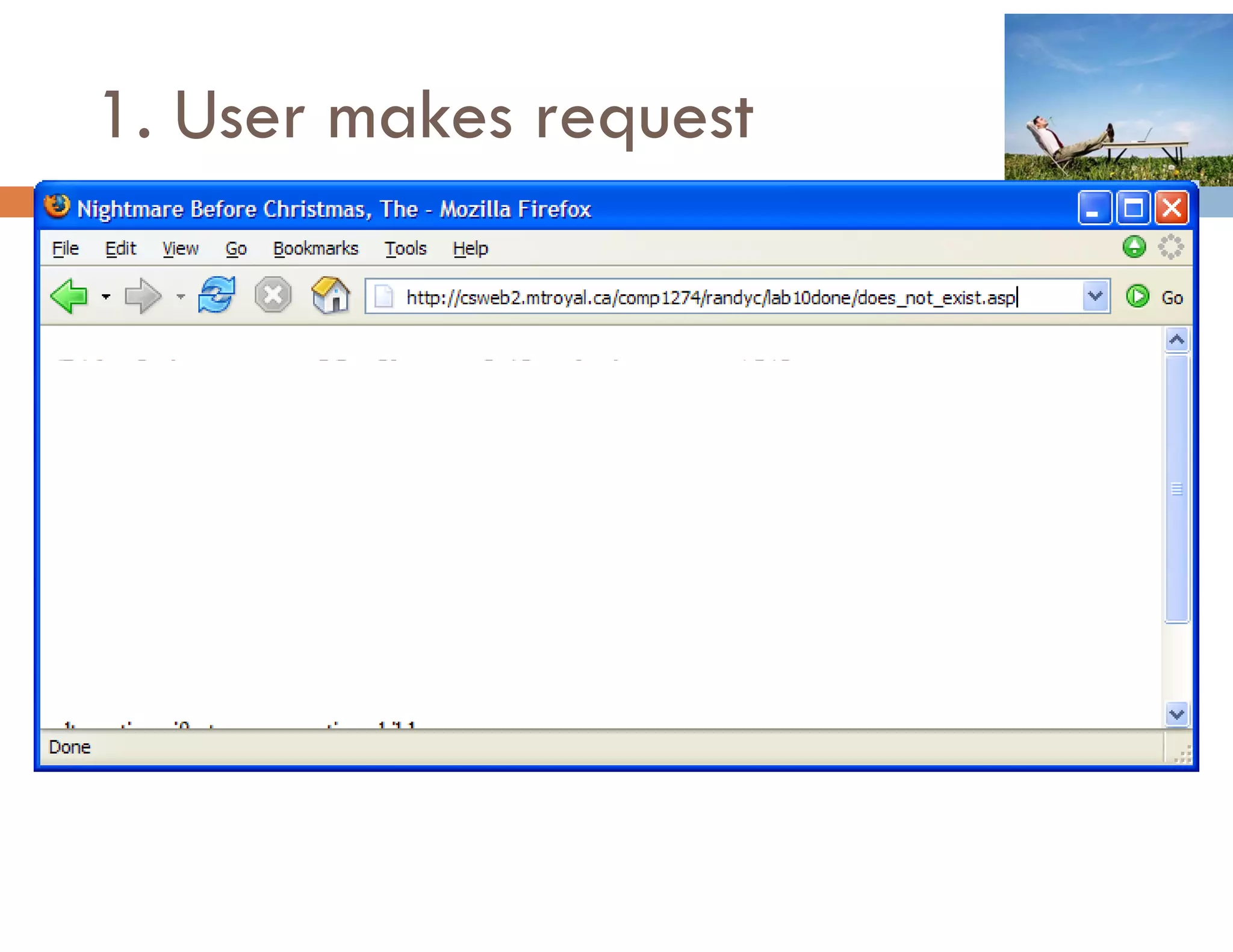The height and width of the screenshot is (952, 1233).
Task: Click the gray Forward arrow button
Action: point(143,296)
